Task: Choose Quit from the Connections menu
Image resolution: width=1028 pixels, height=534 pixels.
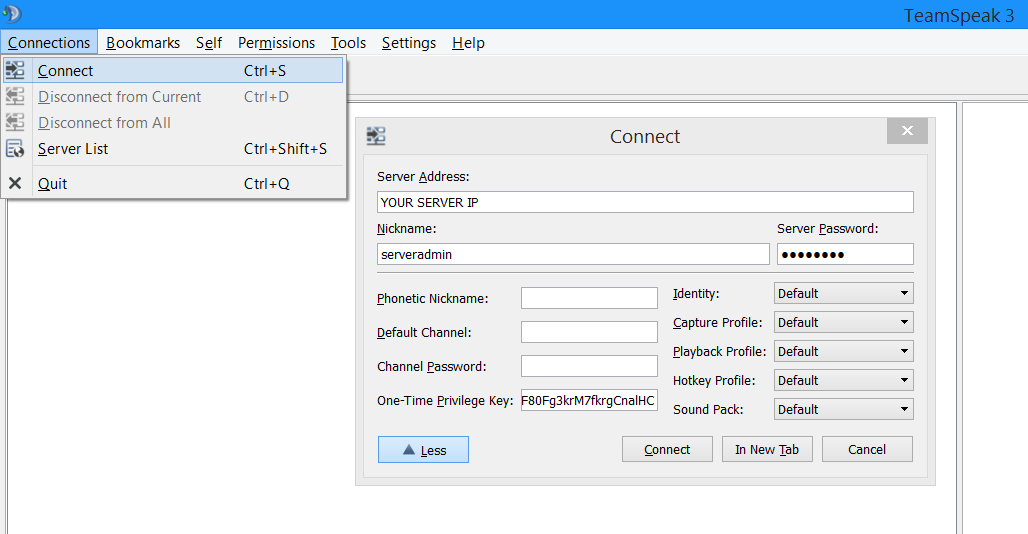Action: click(x=173, y=183)
